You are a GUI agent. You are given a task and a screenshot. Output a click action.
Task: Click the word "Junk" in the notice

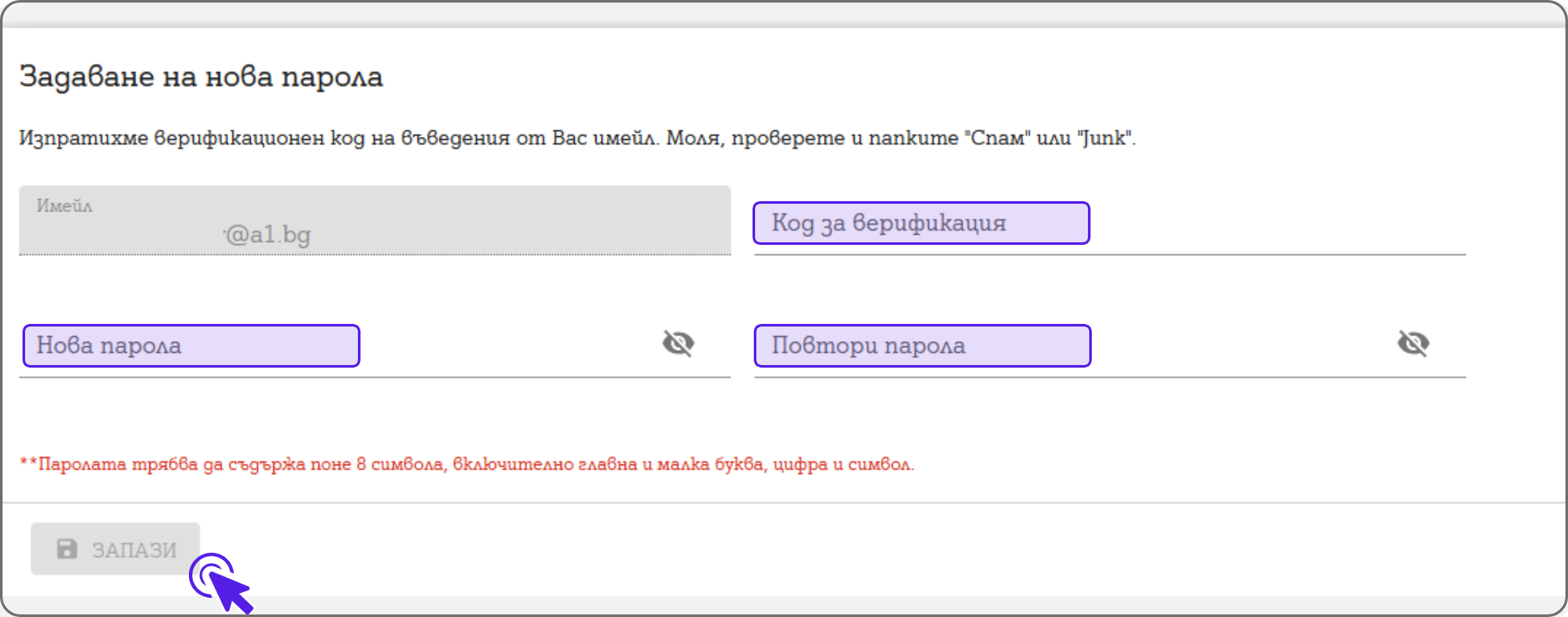click(1104, 138)
